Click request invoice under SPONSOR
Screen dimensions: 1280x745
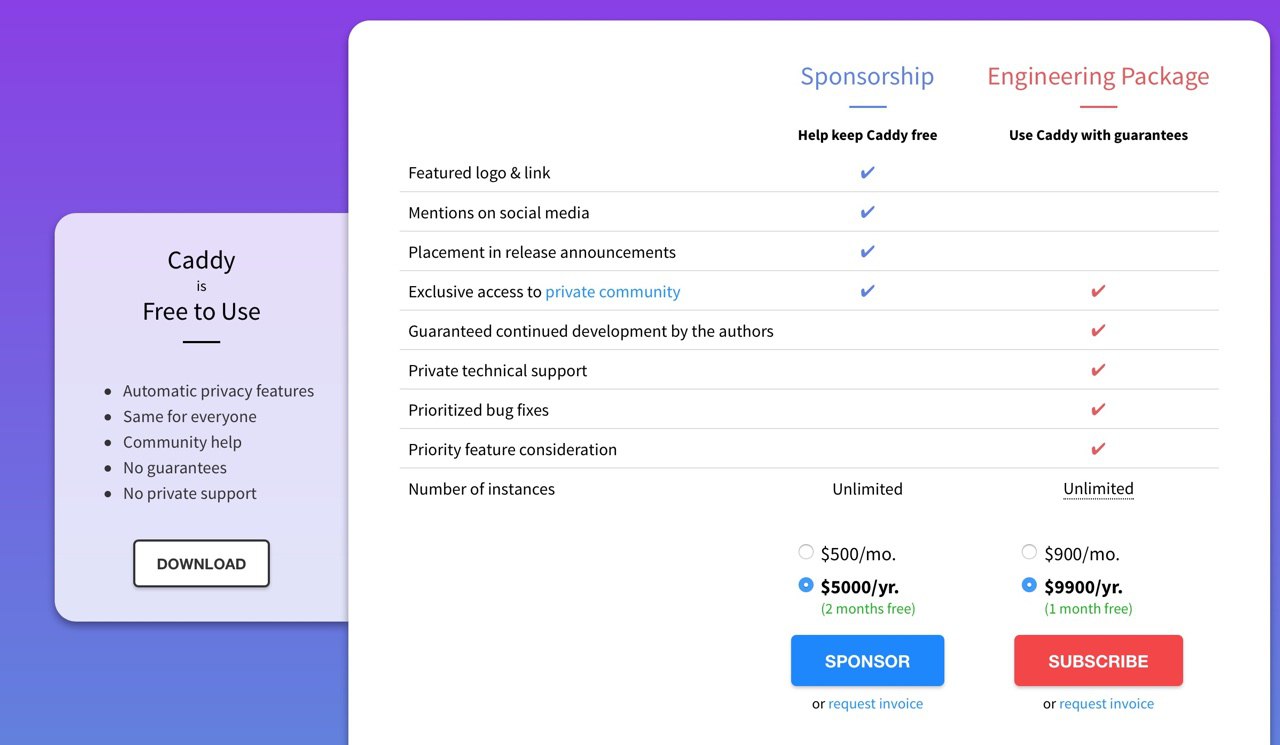coord(875,704)
